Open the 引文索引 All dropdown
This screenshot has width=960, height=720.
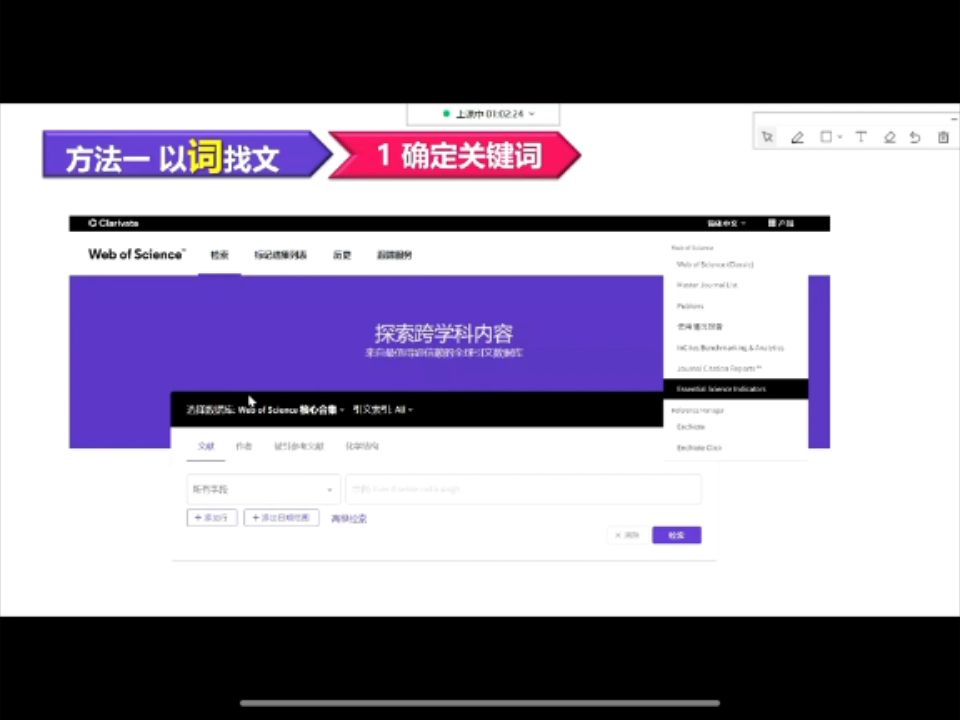point(383,410)
